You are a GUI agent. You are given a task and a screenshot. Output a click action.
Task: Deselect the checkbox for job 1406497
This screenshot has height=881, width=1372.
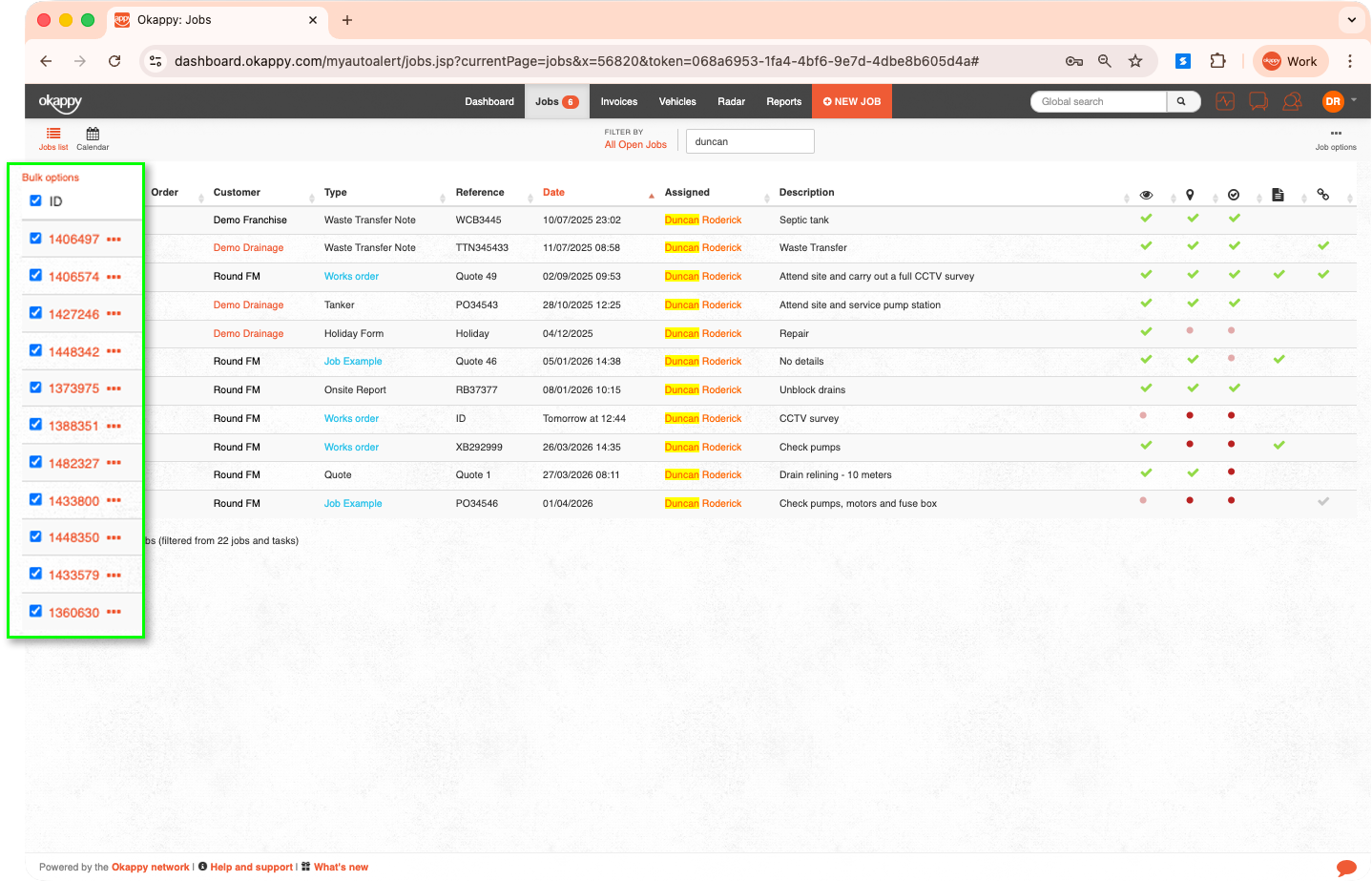(35, 239)
